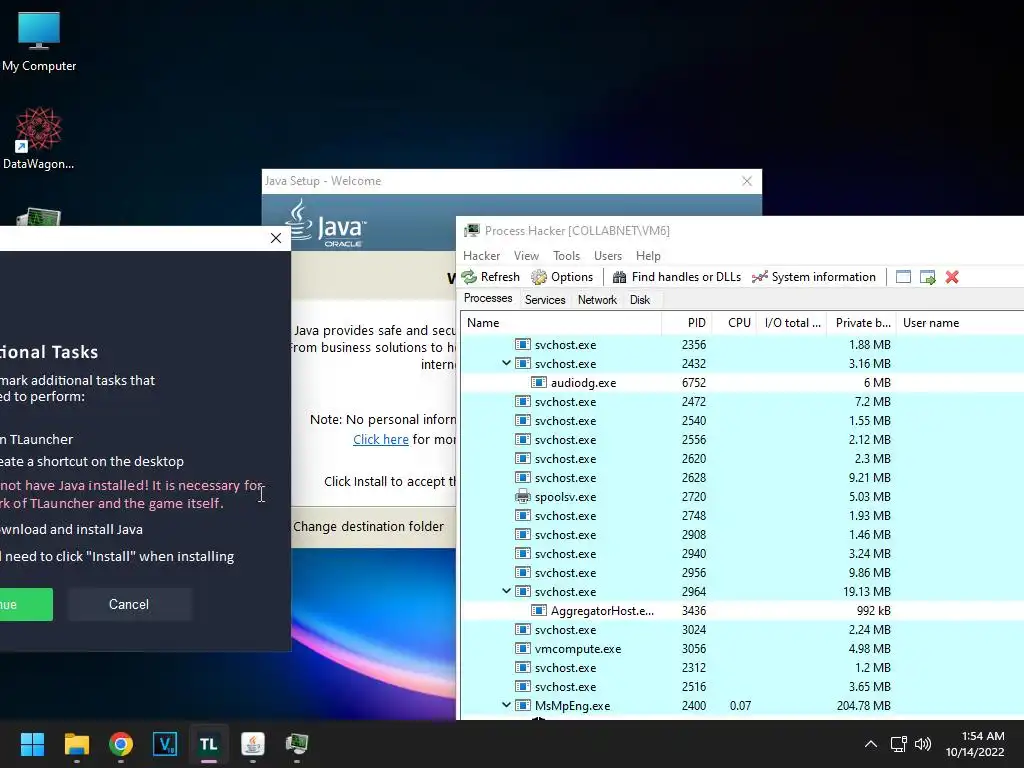This screenshot has width=1024, height=768.
Task: Select svchost.exe with PID 2356
Action: (x=742, y=345)
